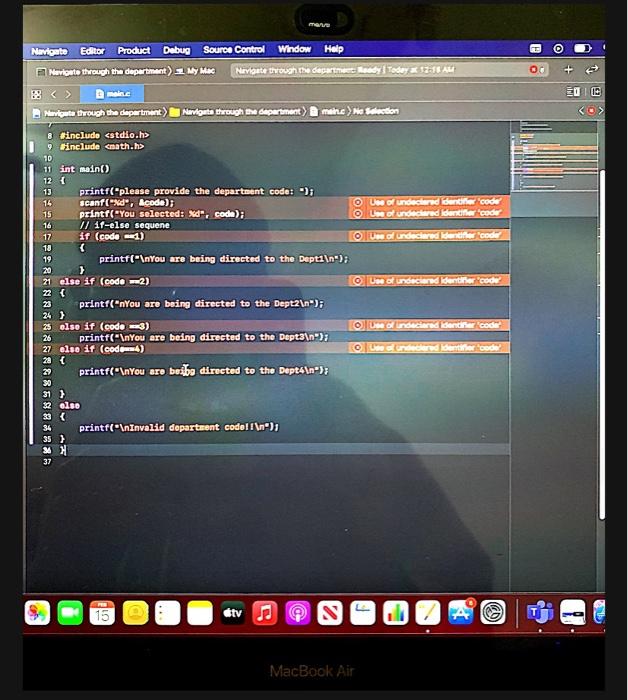Viewport: 628px width, 700px height.
Task: Click red issue indicator in jump bar
Action: [x=591, y=111]
